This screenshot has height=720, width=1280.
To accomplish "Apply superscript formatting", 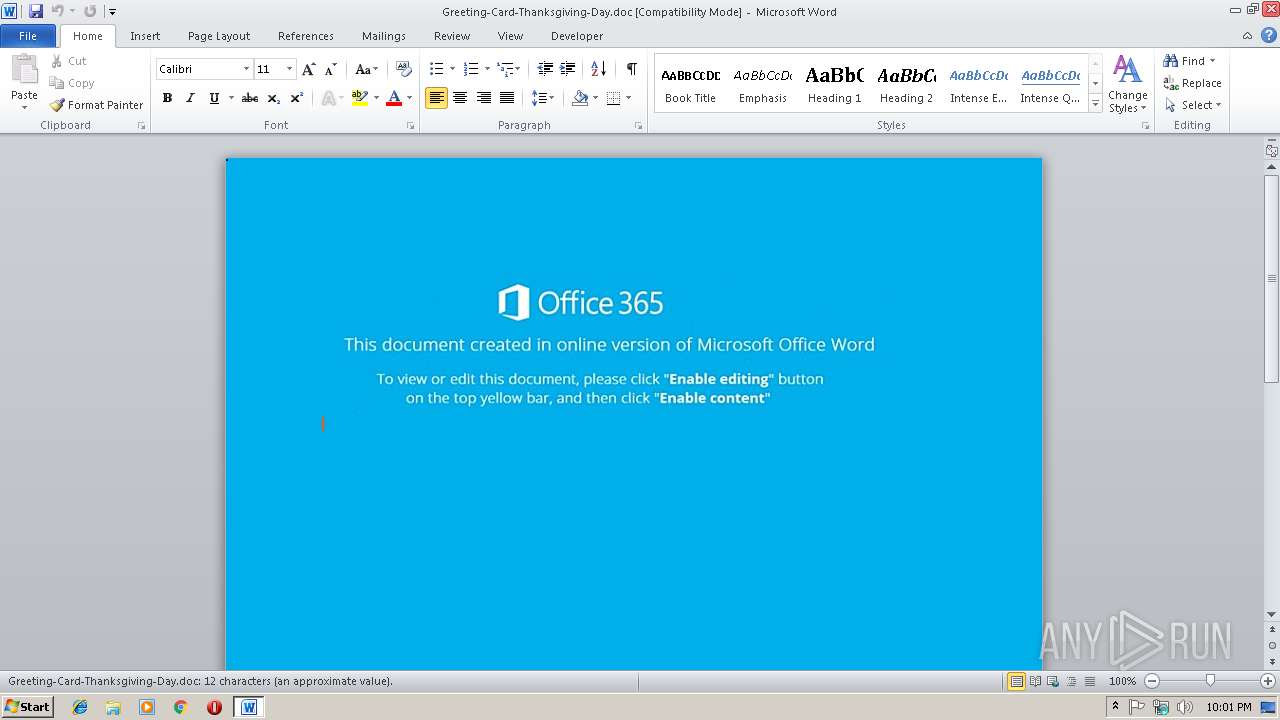I will coord(297,98).
